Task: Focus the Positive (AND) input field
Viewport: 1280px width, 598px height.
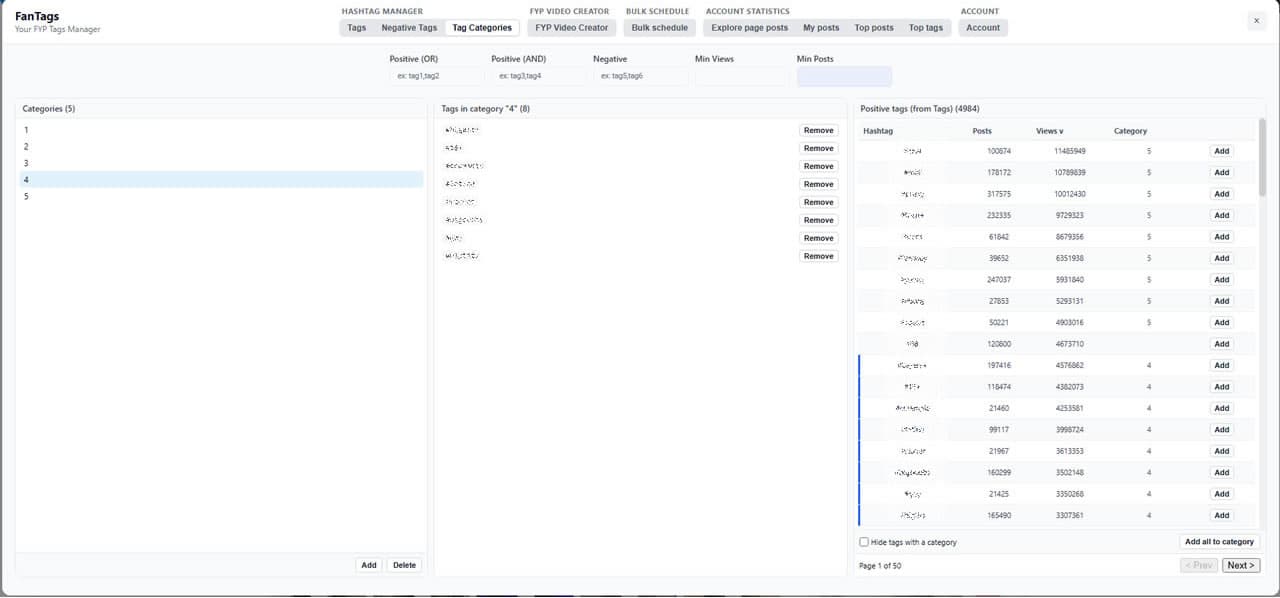Action: 538,76
